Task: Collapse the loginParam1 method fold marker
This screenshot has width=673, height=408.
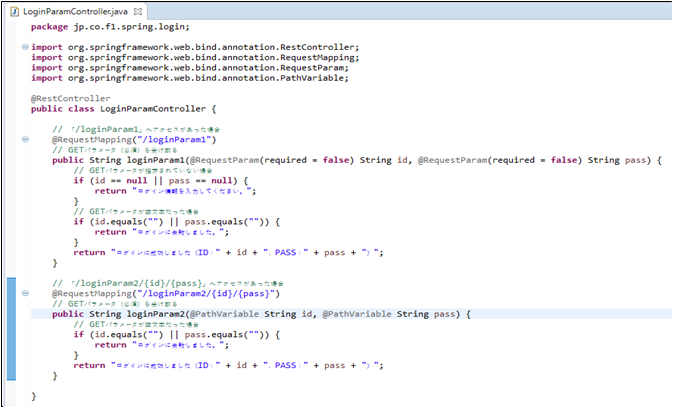Action: click(24, 141)
